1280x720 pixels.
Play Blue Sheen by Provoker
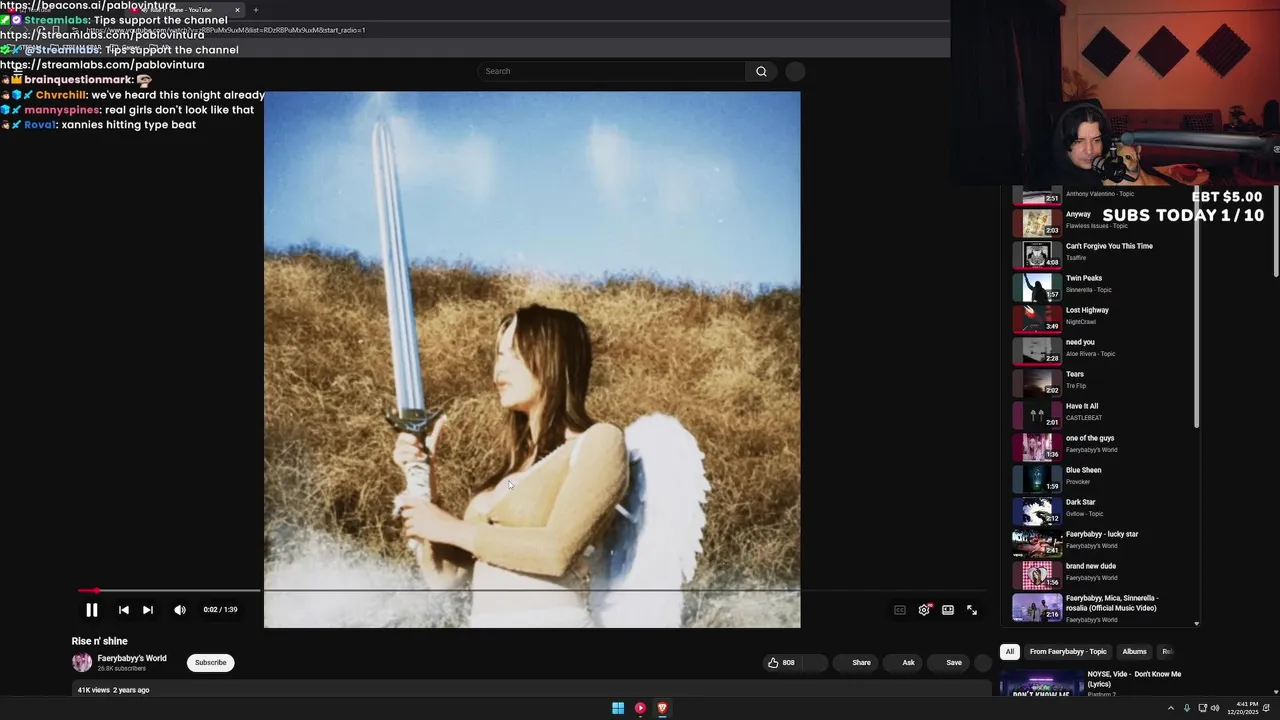point(1101,478)
